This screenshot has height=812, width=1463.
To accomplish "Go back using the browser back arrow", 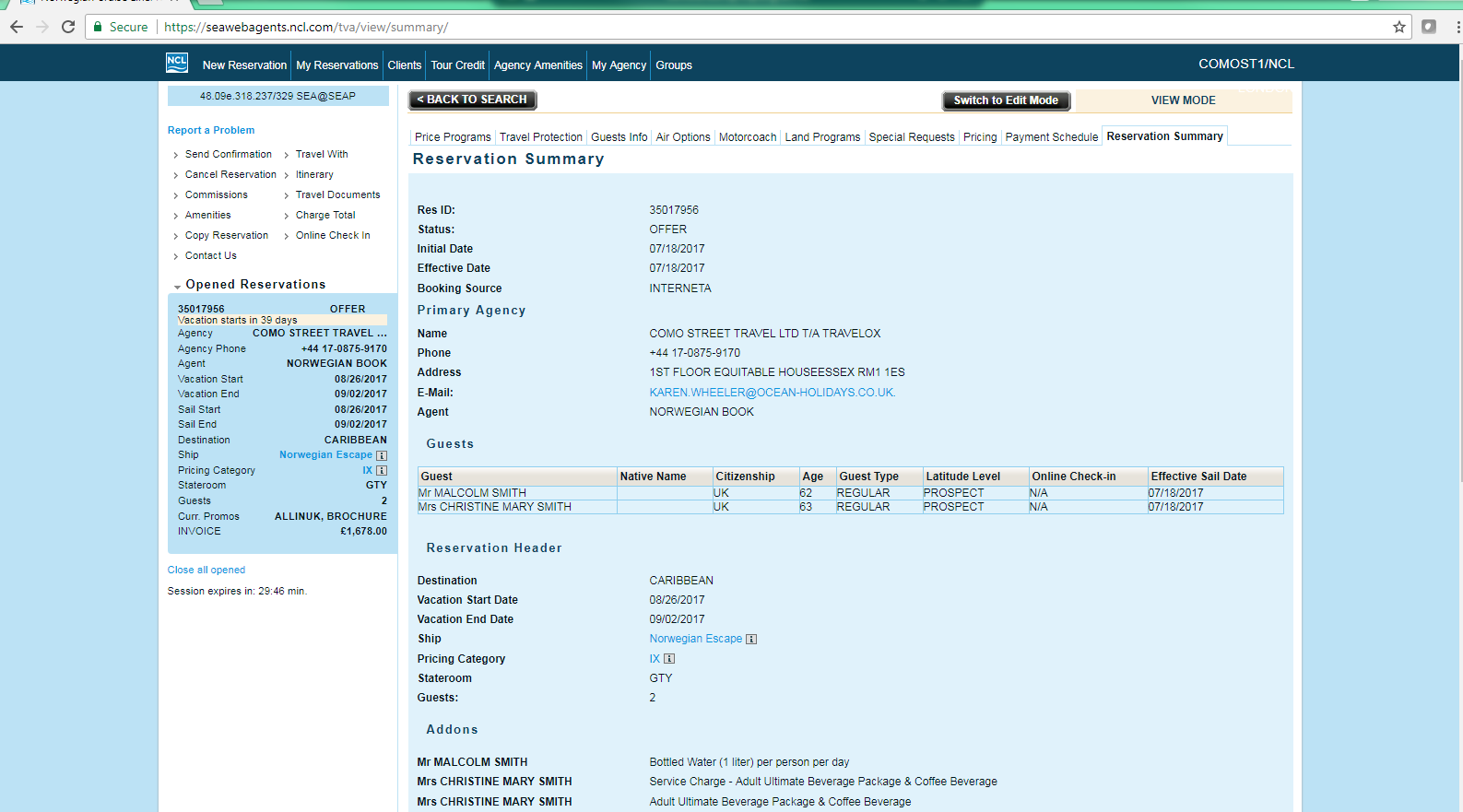I will tap(17, 27).
